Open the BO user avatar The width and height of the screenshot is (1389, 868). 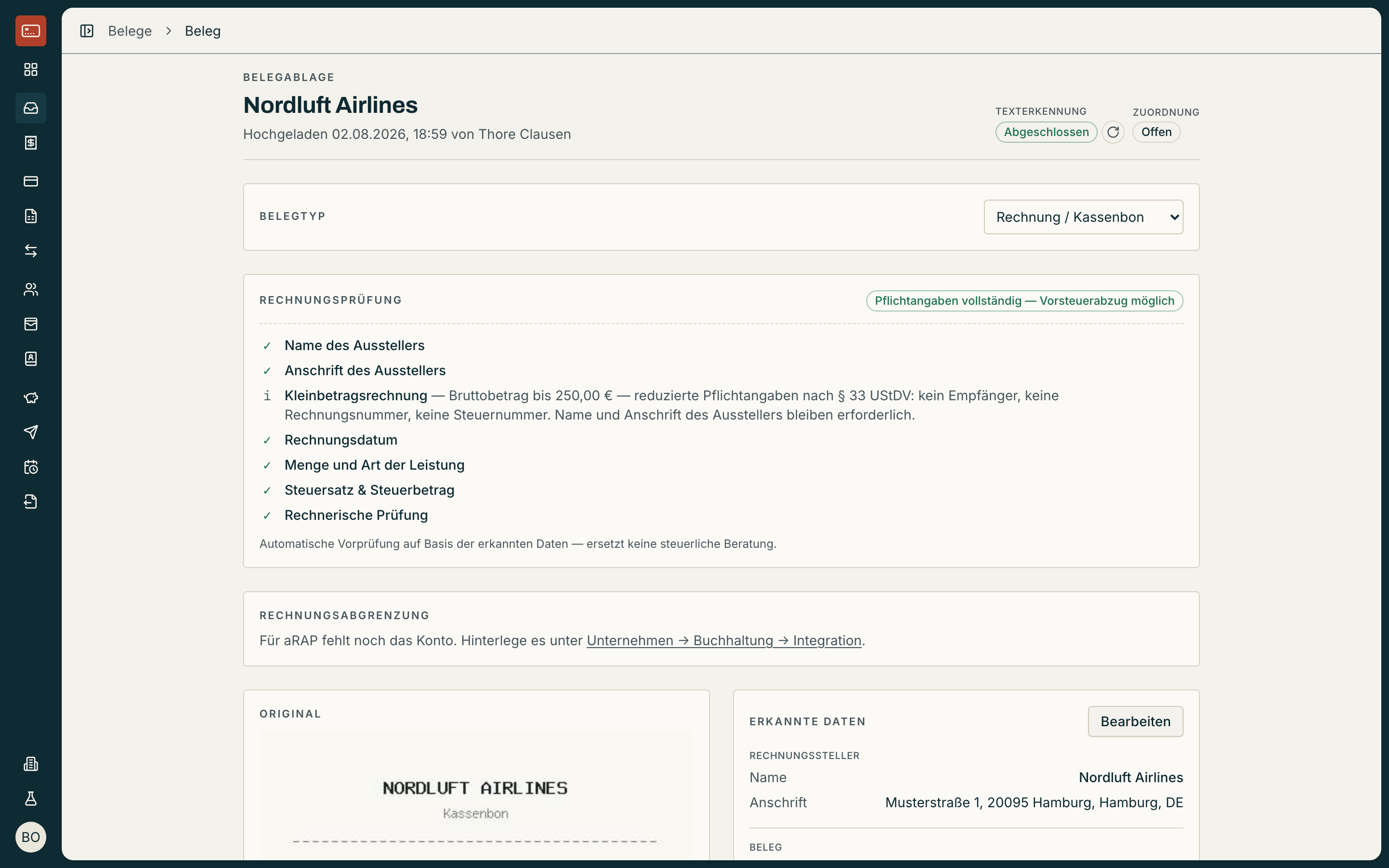click(x=30, y=837)
